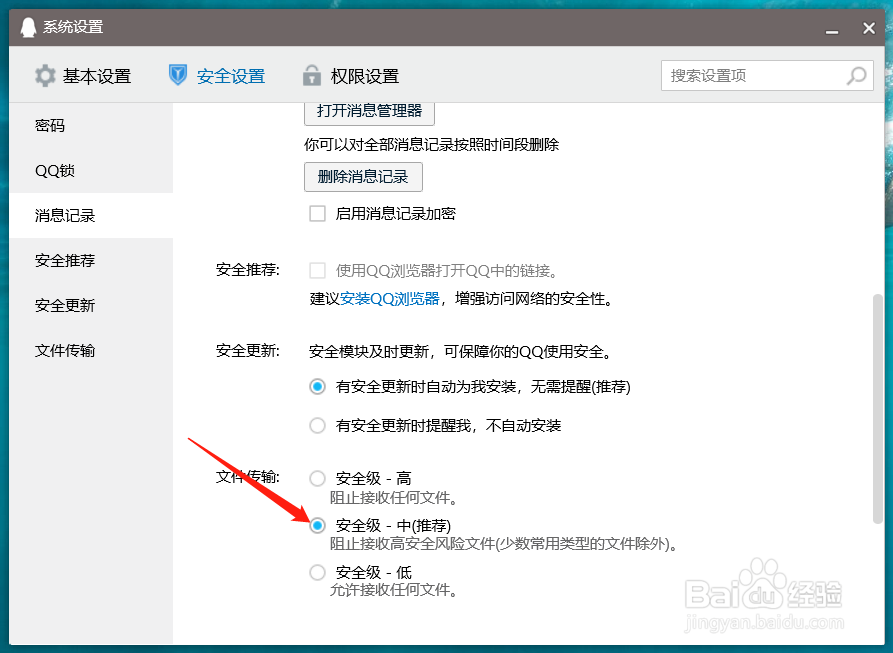Click the QQ penguin logo in title bar

(x=28, y=27)
